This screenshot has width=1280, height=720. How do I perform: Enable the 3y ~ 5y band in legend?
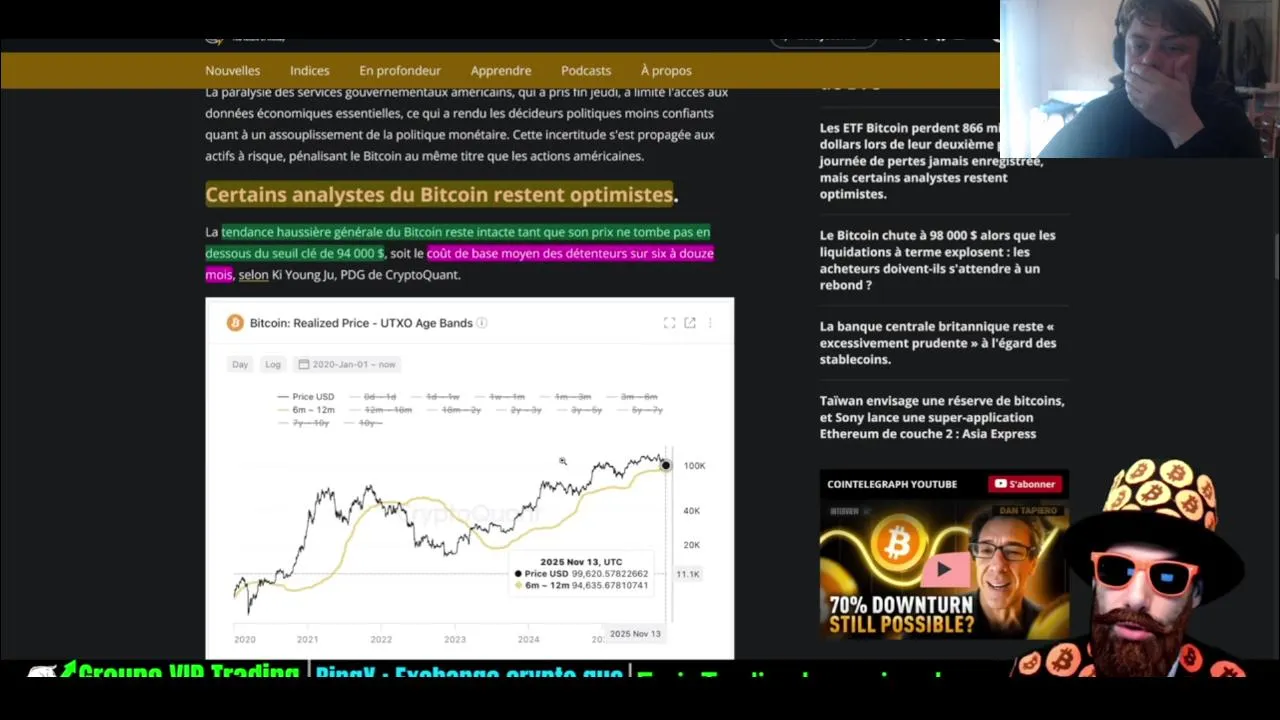[x=579, y=410]
